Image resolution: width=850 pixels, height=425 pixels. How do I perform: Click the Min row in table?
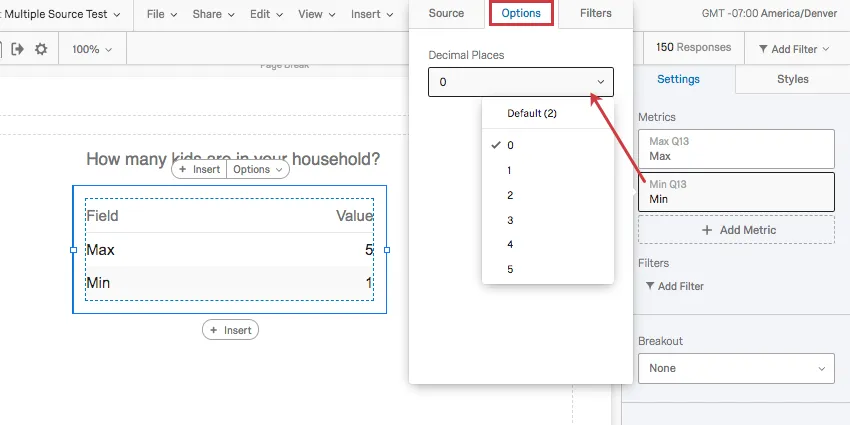point(229,283)
